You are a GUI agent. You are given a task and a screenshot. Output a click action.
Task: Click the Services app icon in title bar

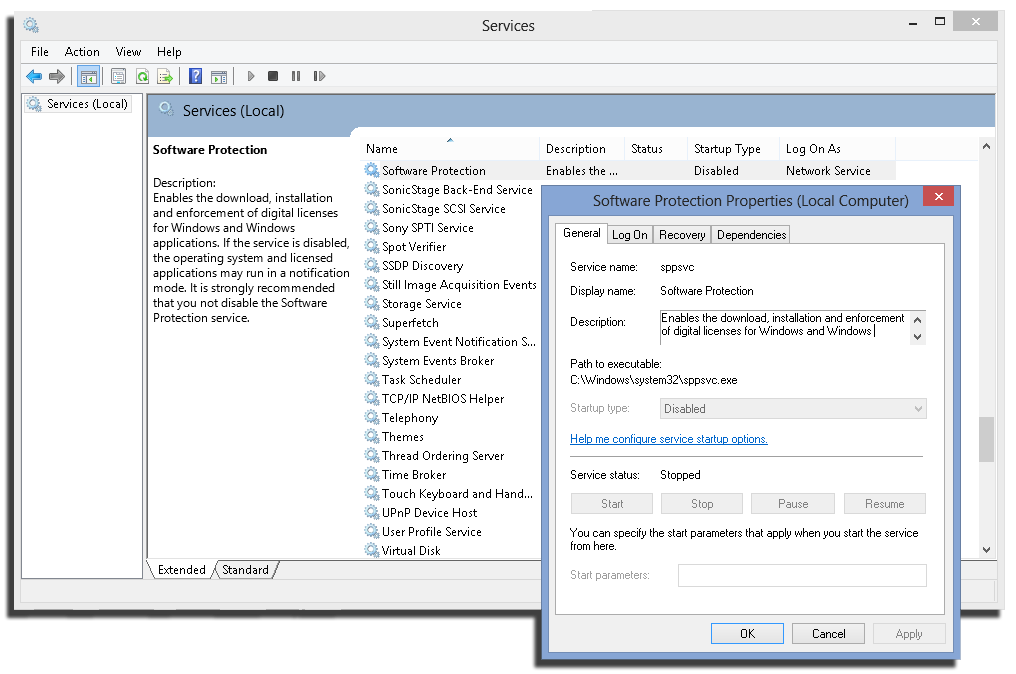30,25
